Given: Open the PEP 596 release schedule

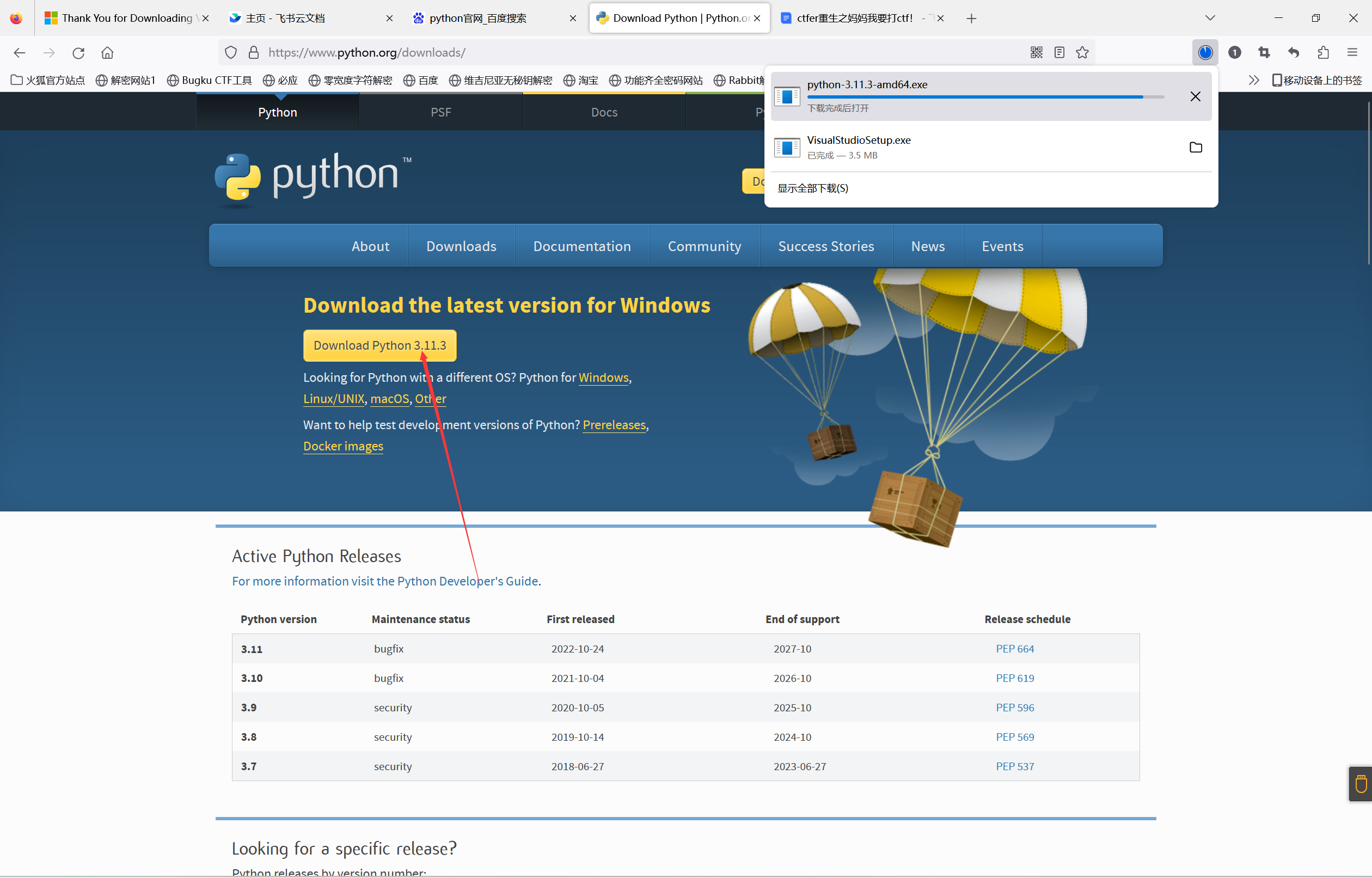Looking at the screenshot, I should coord(1015,708).
